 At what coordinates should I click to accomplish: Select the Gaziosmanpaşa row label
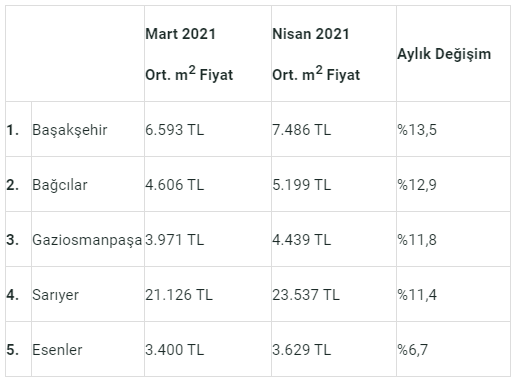(87, 240)
